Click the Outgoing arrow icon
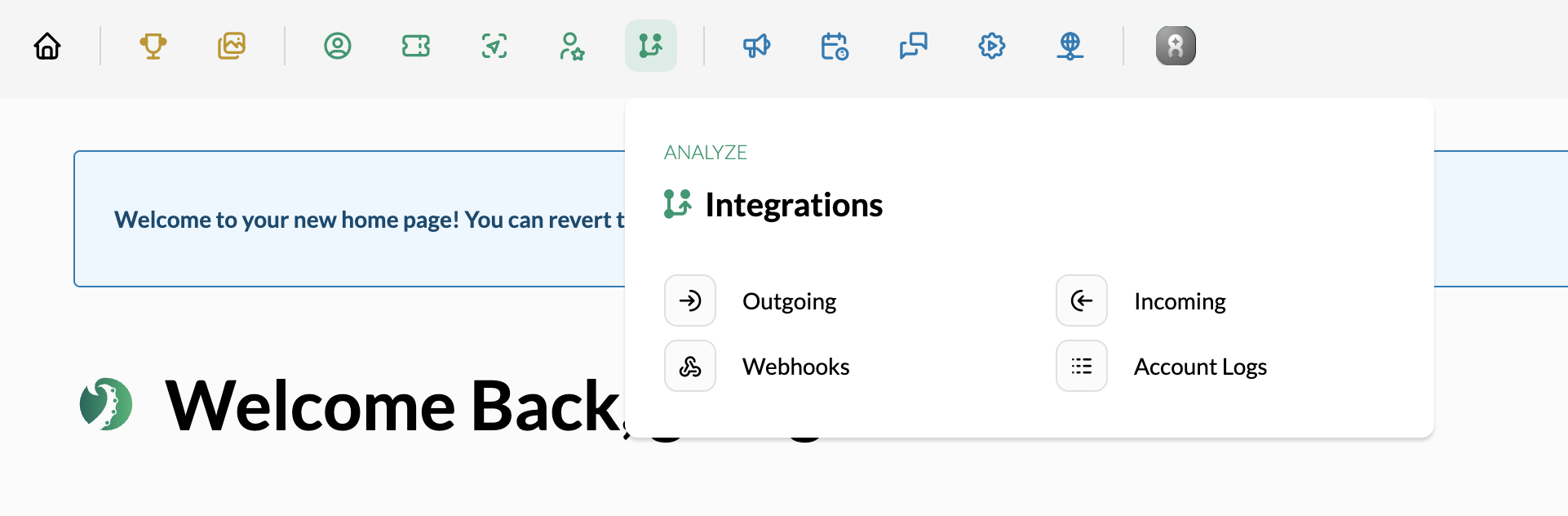1568x516 pixels. tap(690, 300)
